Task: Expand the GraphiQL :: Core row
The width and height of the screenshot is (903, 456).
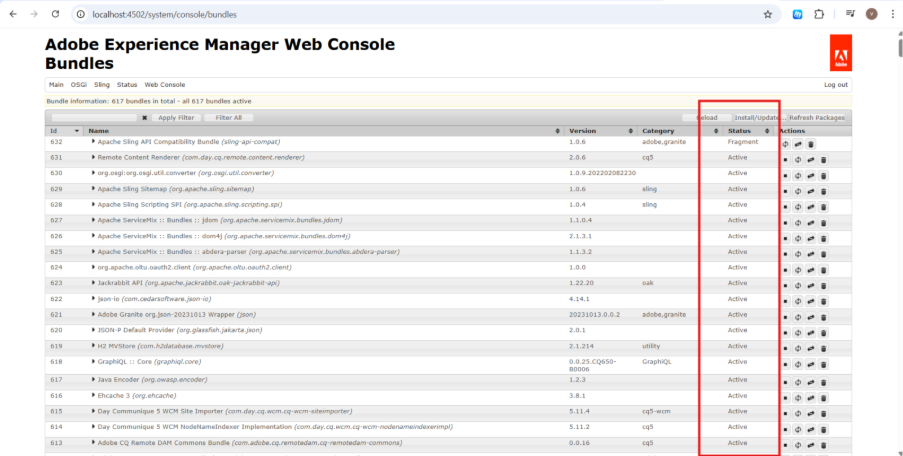Action: coord(93,362)
